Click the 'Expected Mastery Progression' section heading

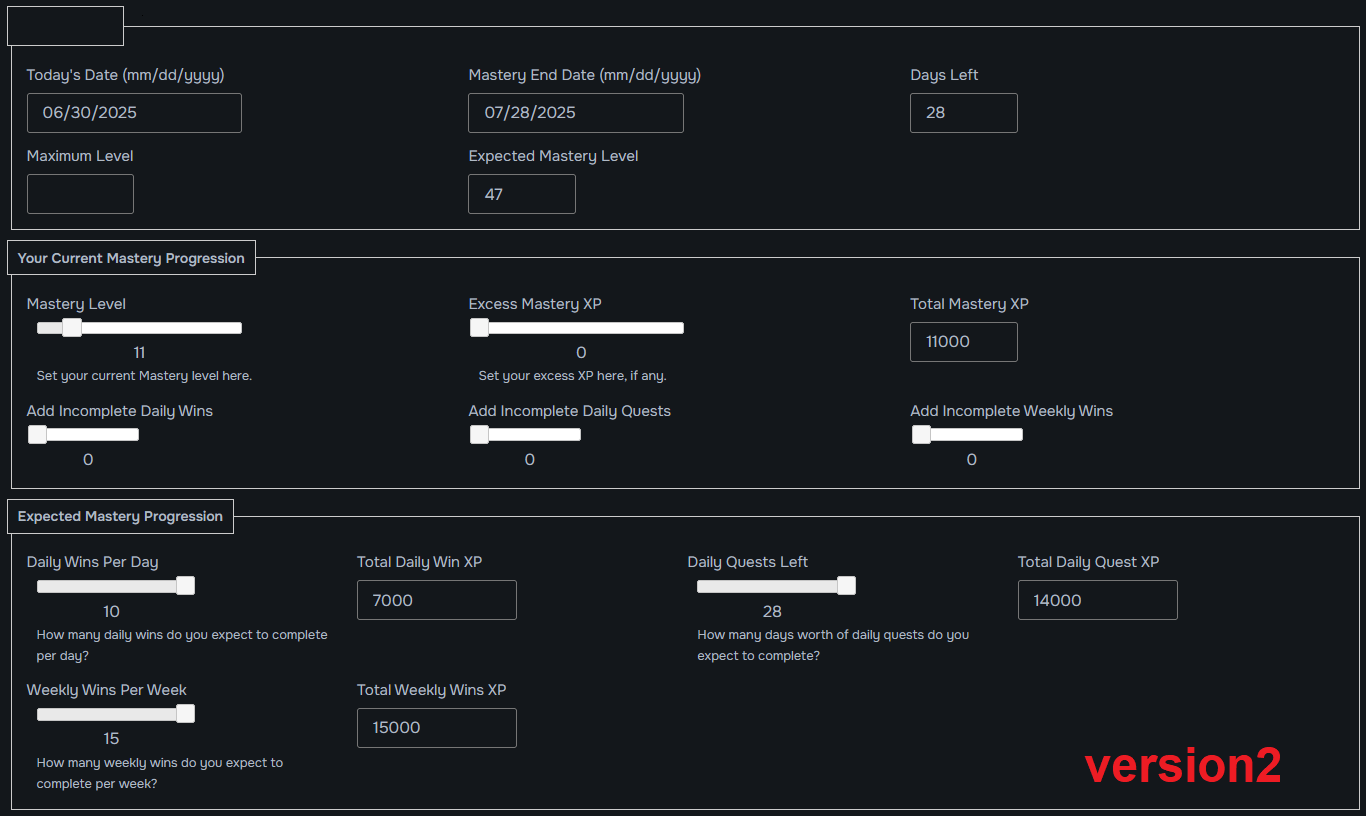(120, 516)
